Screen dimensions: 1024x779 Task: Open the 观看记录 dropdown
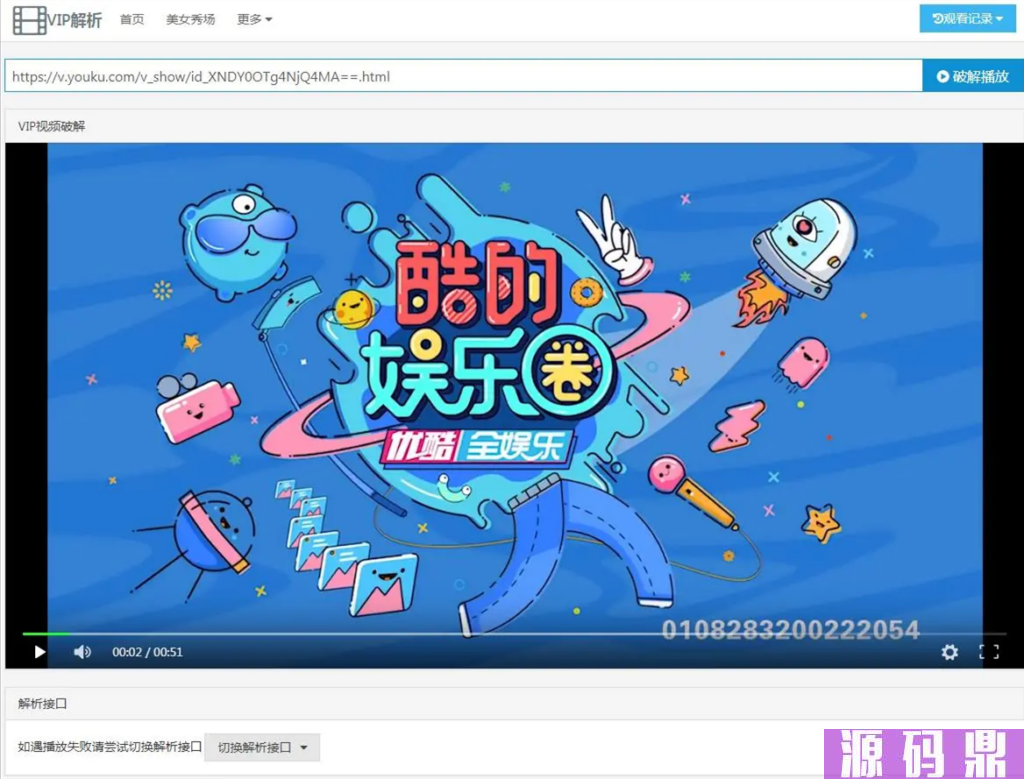967,19
